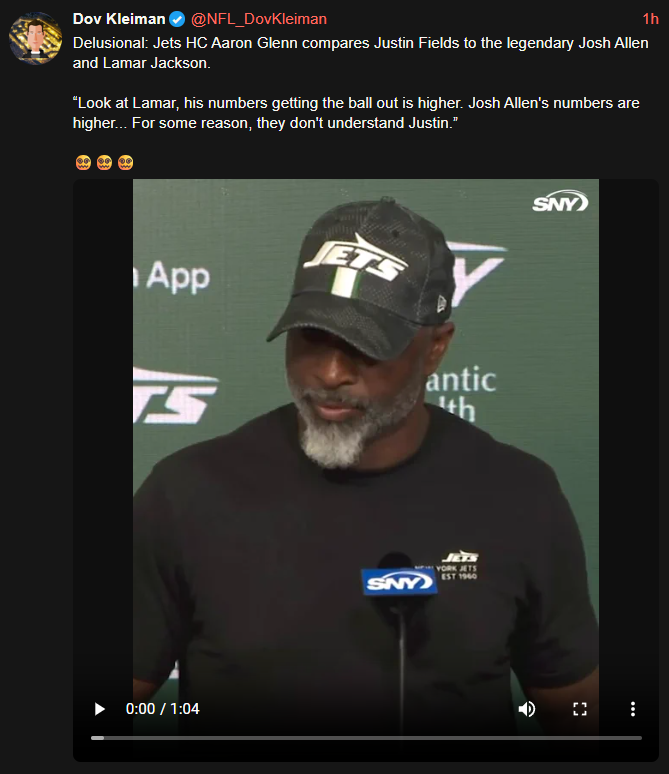
Task: Play the press conference video
Action: 99,709
